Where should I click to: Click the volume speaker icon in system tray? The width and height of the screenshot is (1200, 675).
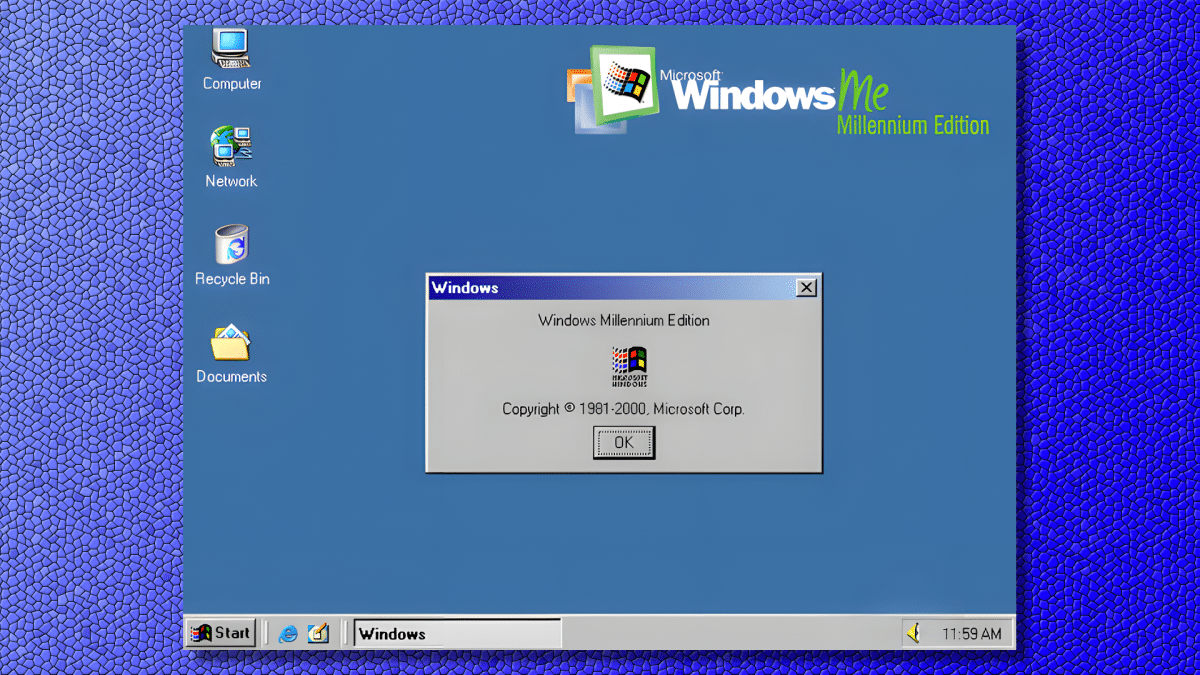click(913, 632)
